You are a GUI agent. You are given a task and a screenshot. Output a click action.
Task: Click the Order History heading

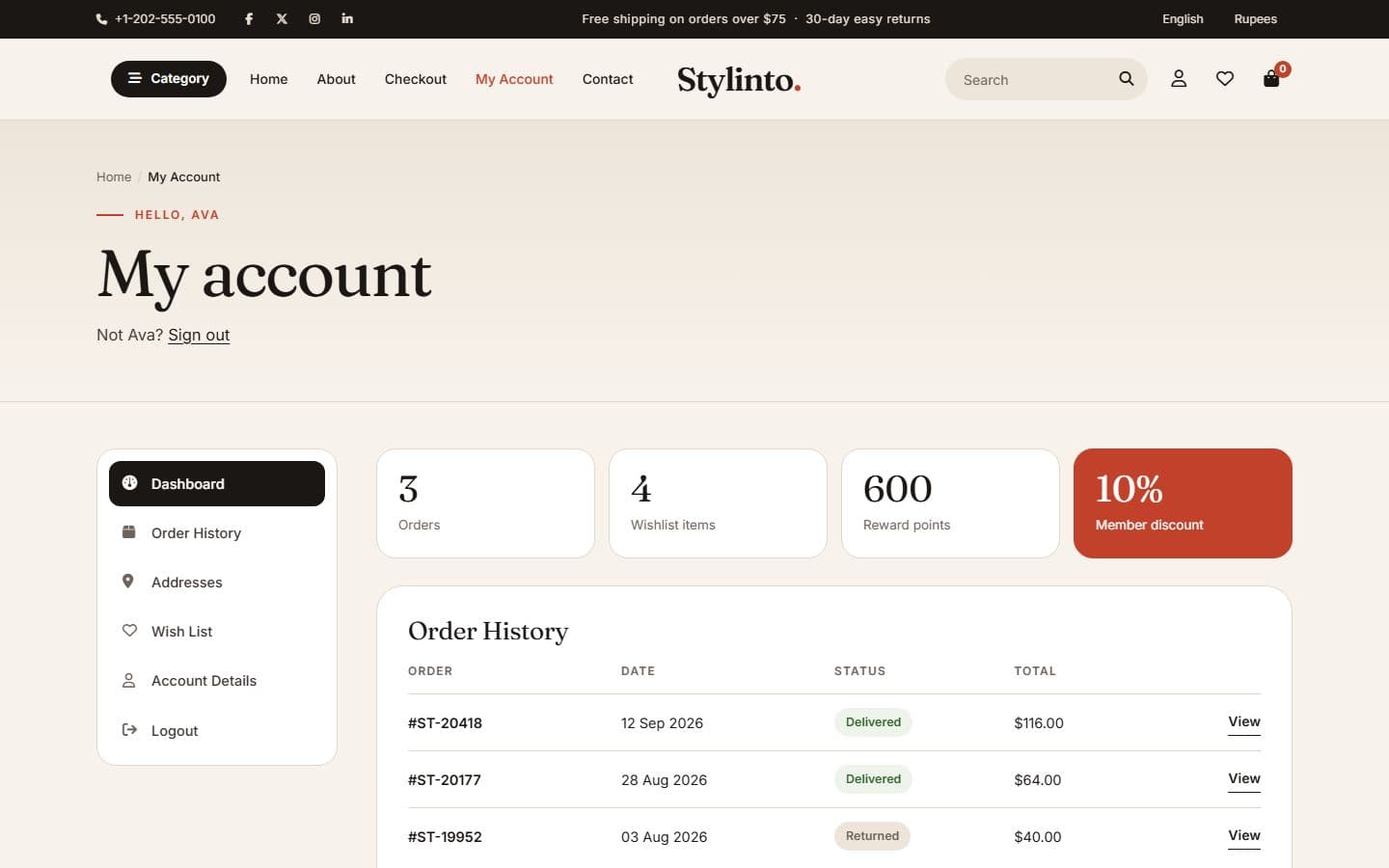(488, 631)
